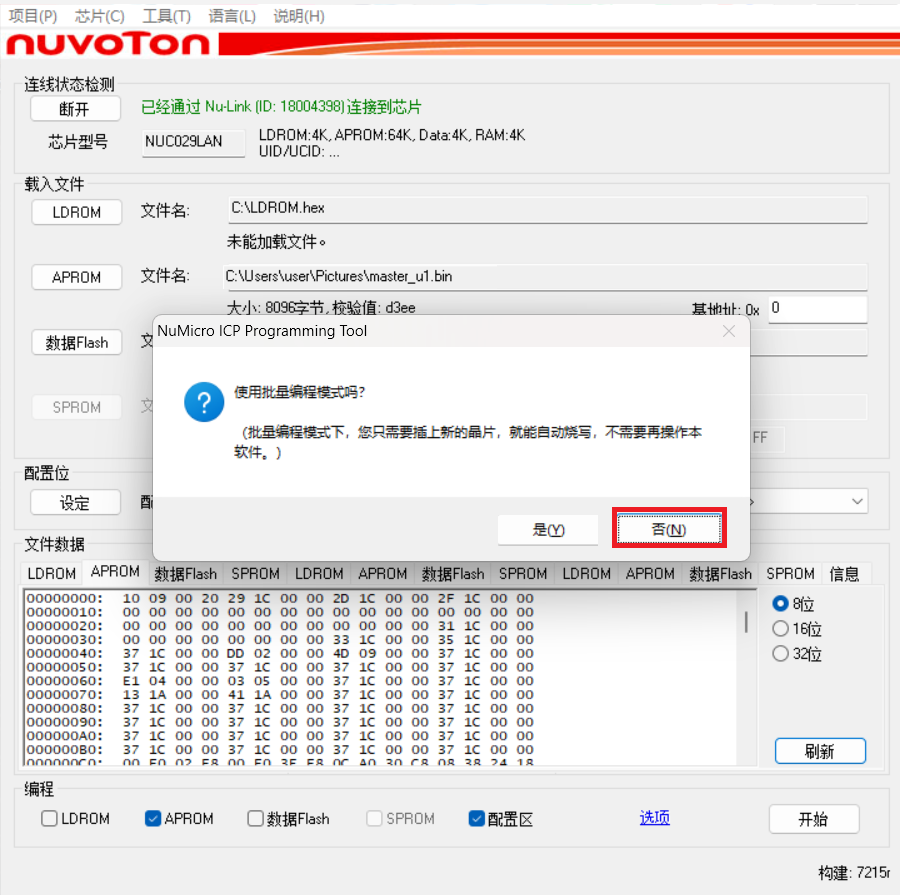Toggle the 数据Flash programming checkbox
Screen dimensions: 900x895
[x=256, y=819]
